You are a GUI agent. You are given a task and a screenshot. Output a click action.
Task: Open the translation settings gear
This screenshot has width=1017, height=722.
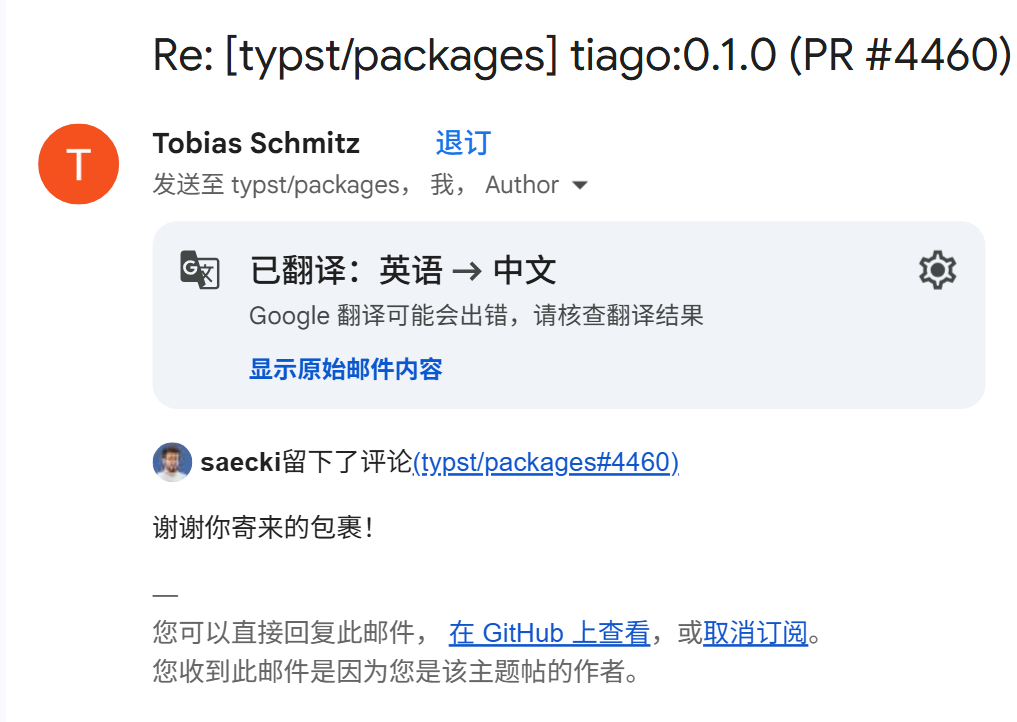[937, 270]
